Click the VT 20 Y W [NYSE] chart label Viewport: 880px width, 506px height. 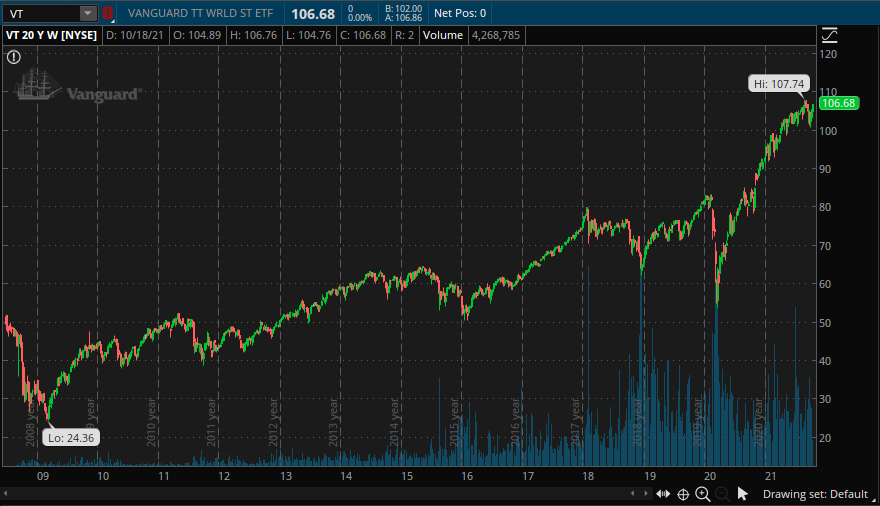tap(51, 35)
